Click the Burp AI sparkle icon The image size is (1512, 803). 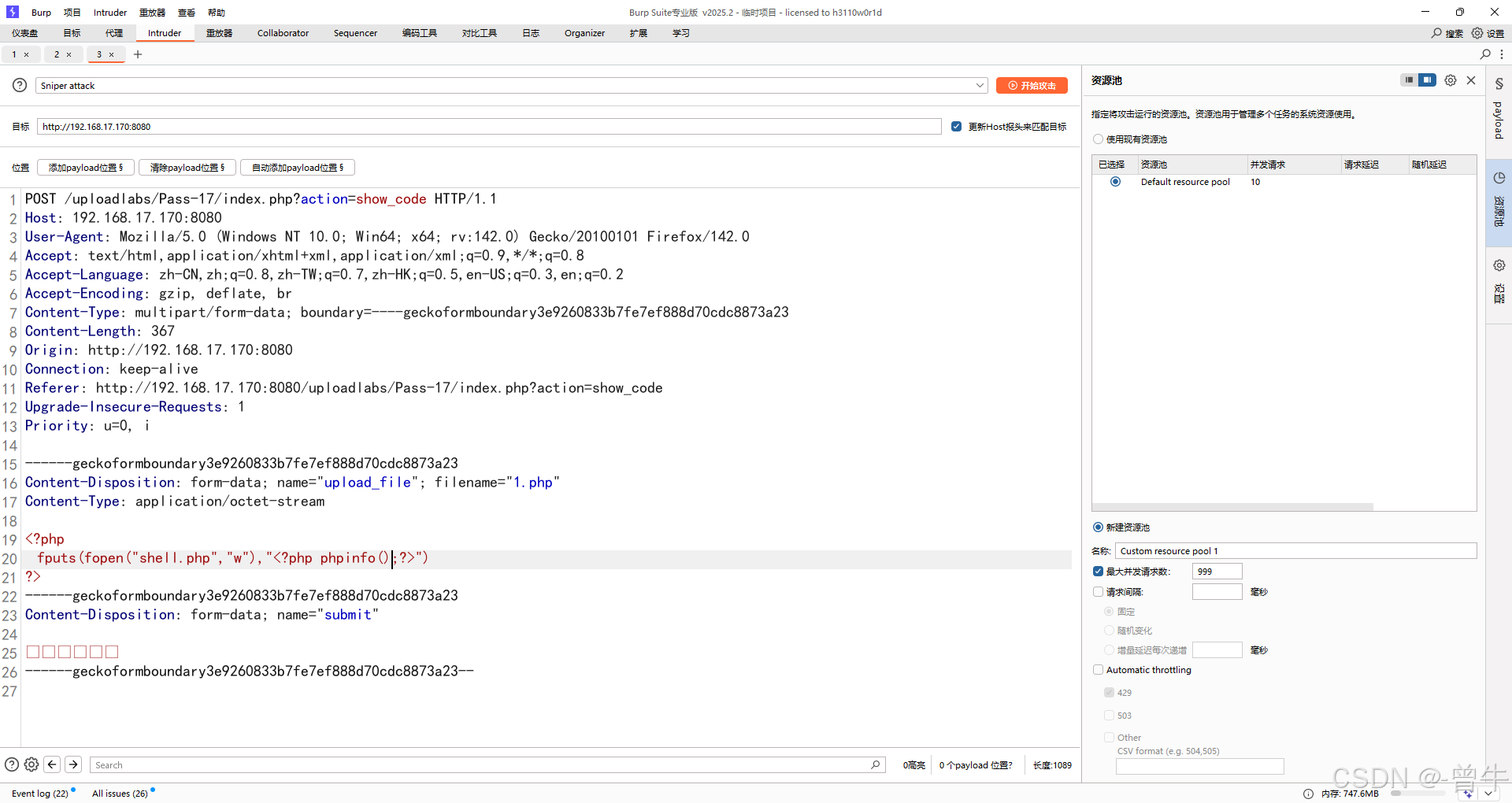(1468, 794)
